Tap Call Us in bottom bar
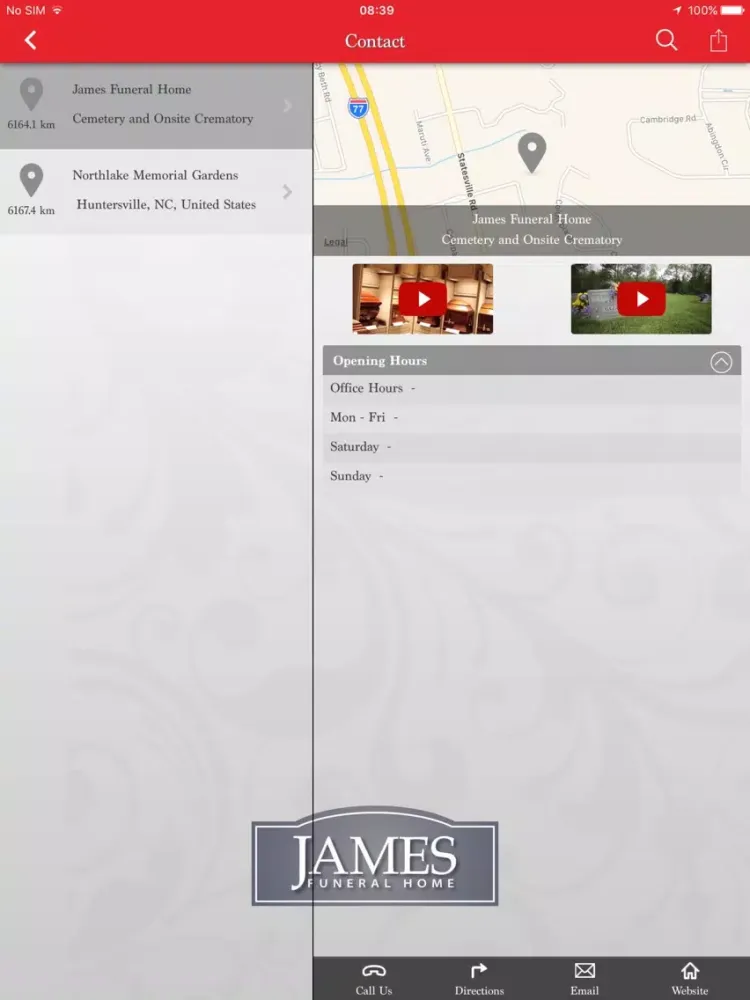Screen dimensions: 750x1000 (x=374, y=979)
